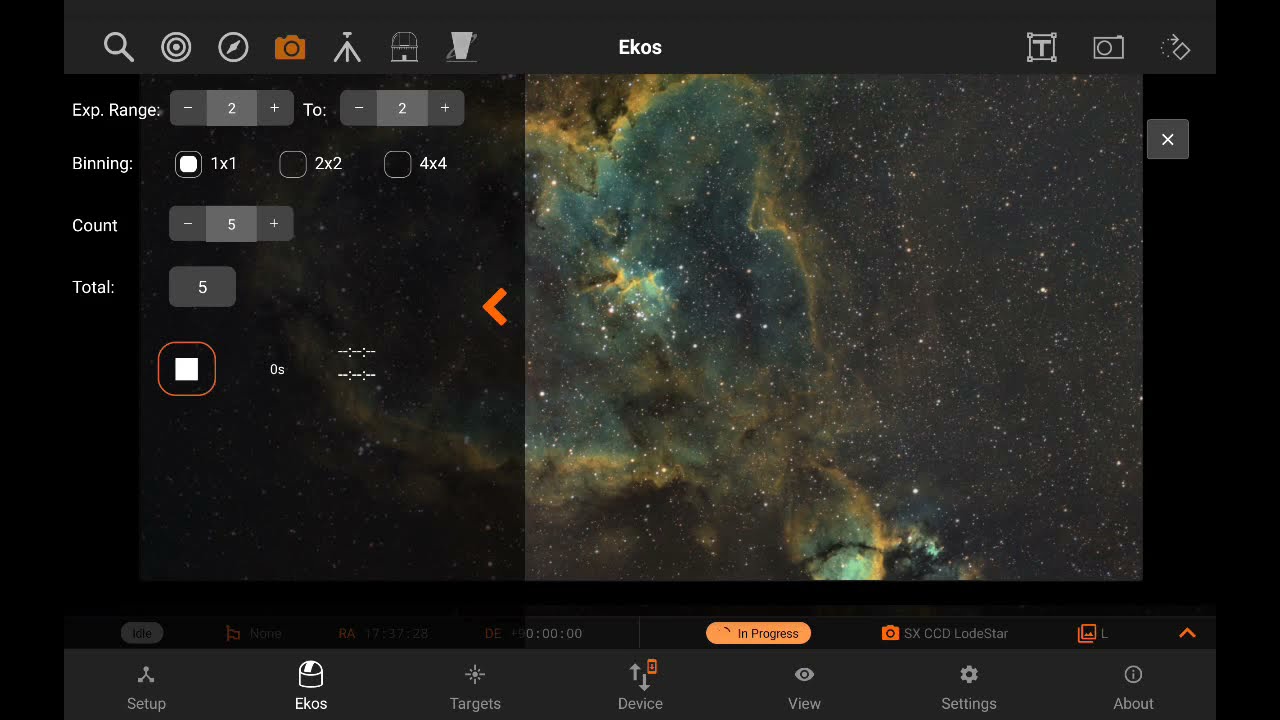Increase the Count value

pos(274,224)
